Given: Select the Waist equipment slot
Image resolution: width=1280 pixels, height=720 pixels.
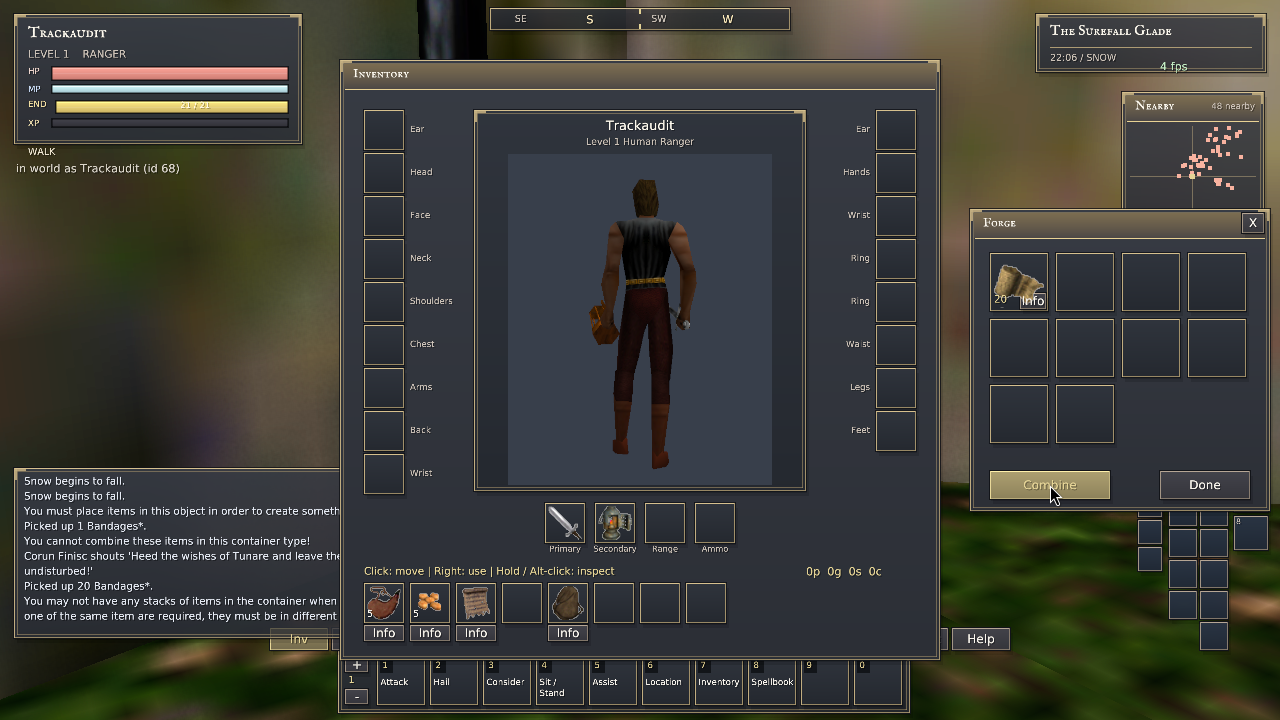Looking at the screenshot, I should tap(896, 345).
